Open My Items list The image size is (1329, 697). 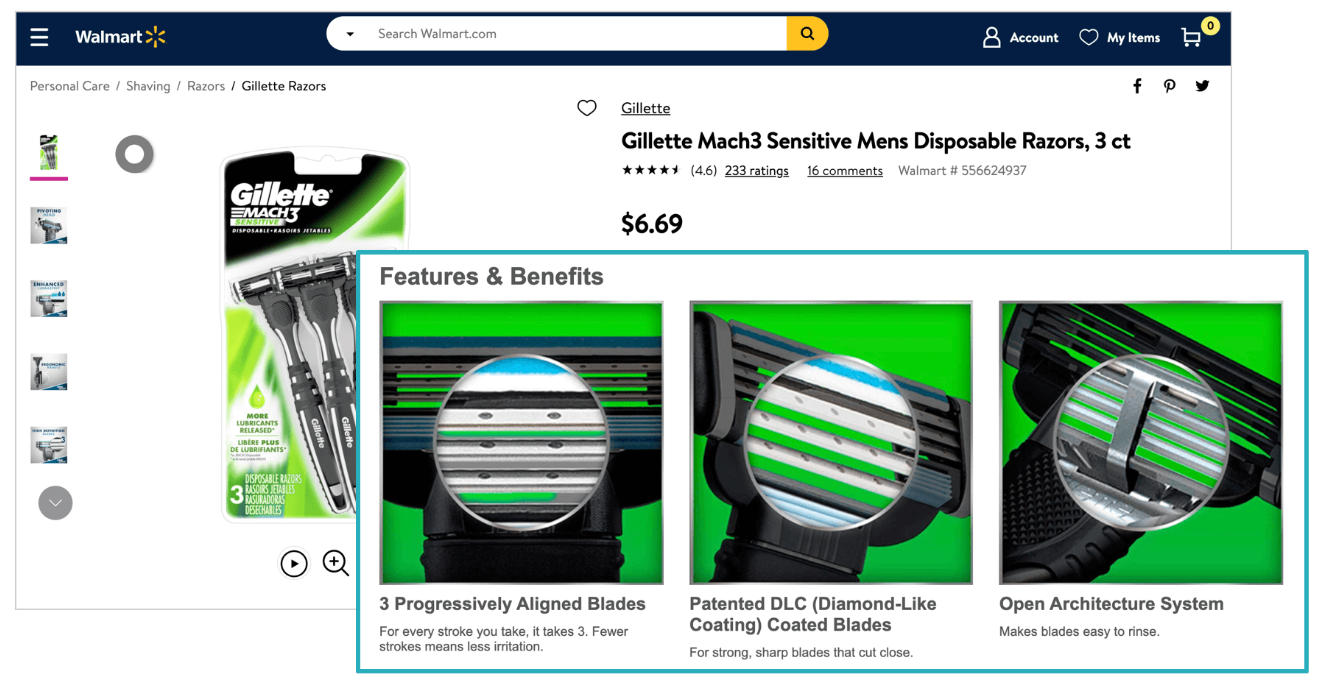1120,38
